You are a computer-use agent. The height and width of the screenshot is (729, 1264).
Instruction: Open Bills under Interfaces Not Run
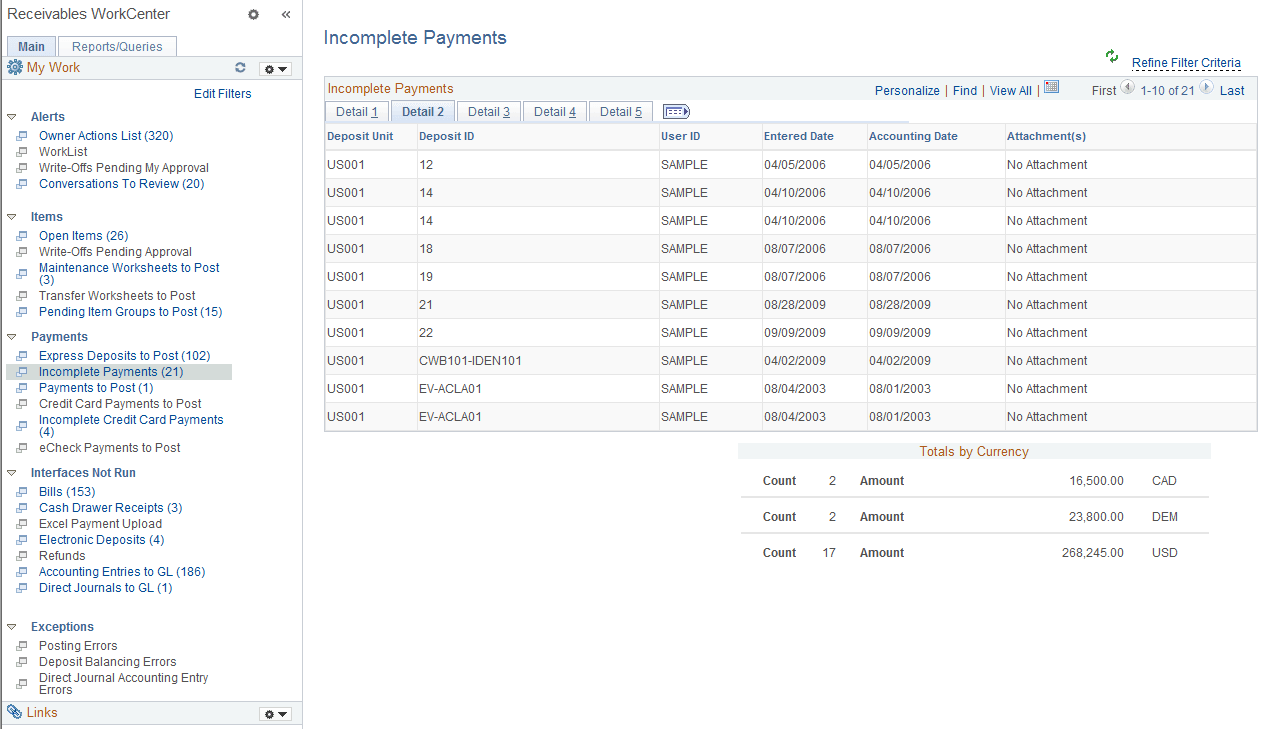click(66, 491)
